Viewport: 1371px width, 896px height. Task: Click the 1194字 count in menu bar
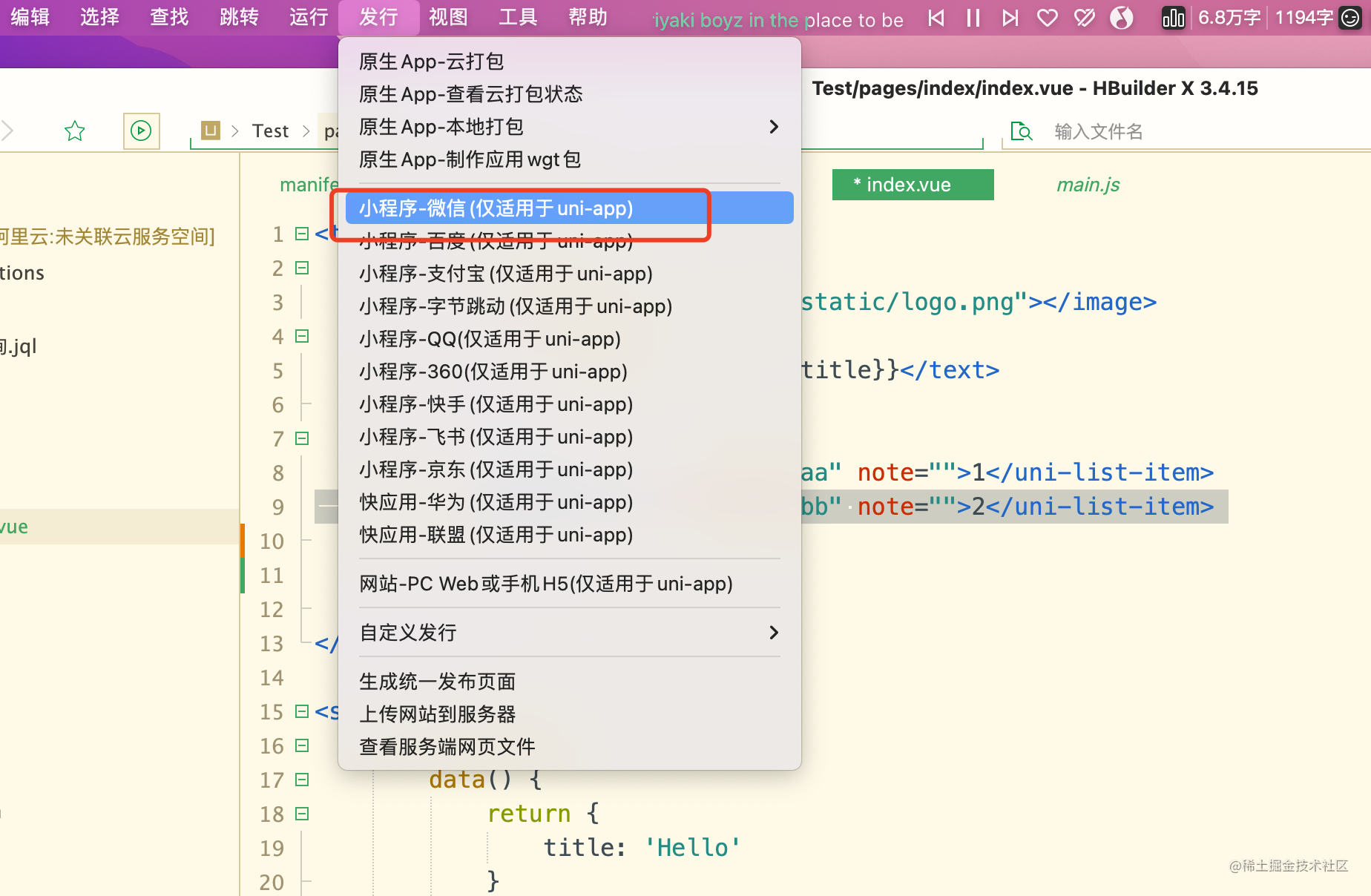coord(1304,18)
